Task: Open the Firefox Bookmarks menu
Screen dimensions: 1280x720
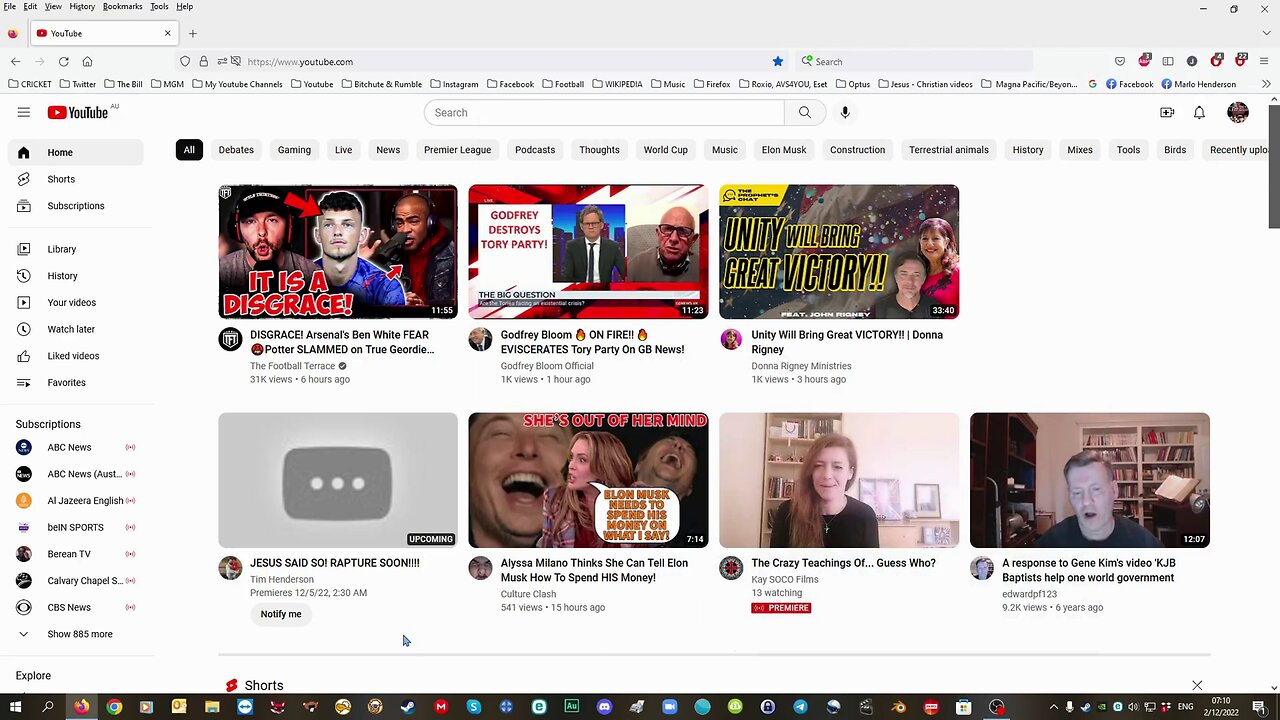Action: (x=122, y=7)
